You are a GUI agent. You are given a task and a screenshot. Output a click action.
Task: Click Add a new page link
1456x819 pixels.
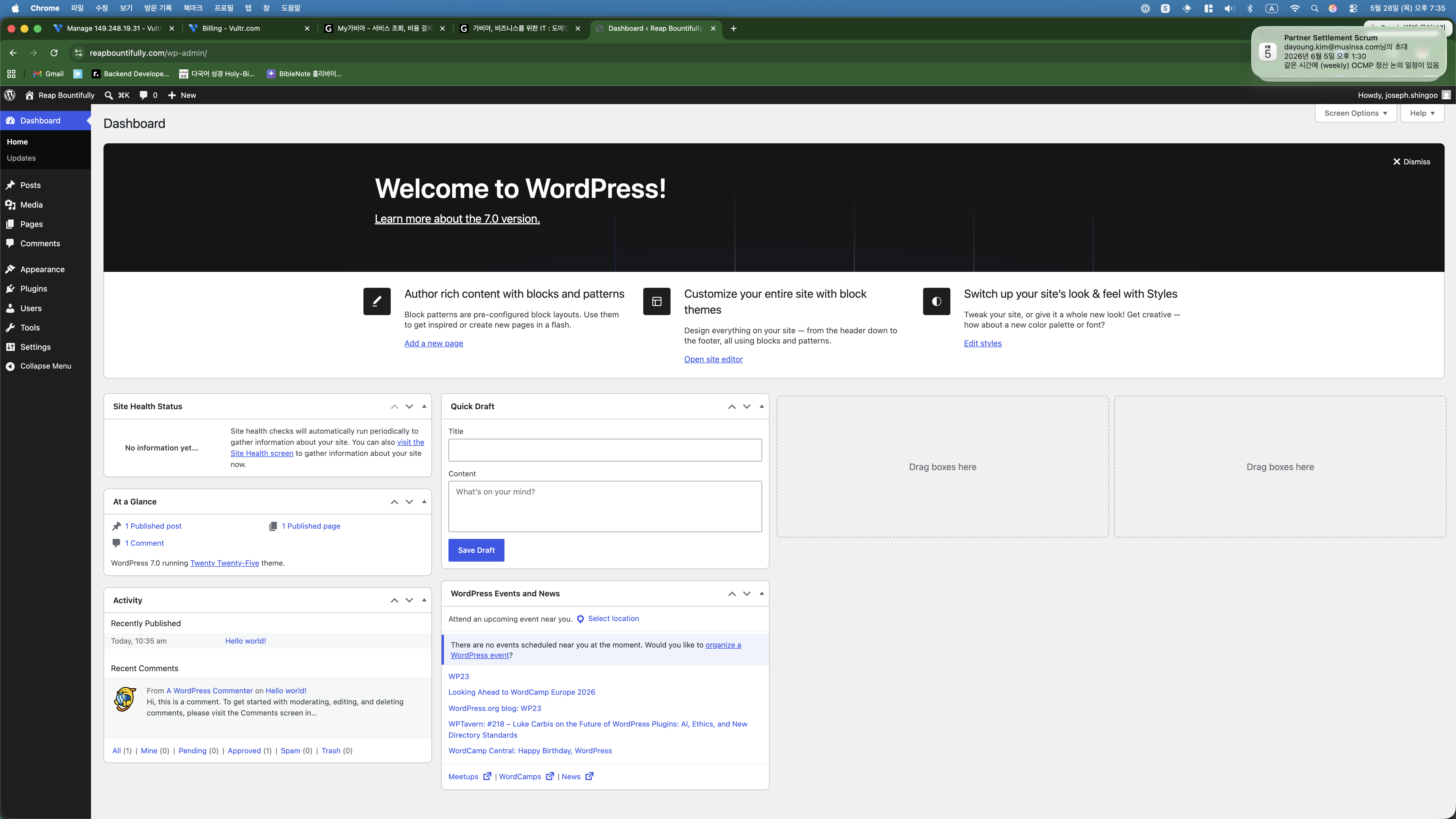433,343
